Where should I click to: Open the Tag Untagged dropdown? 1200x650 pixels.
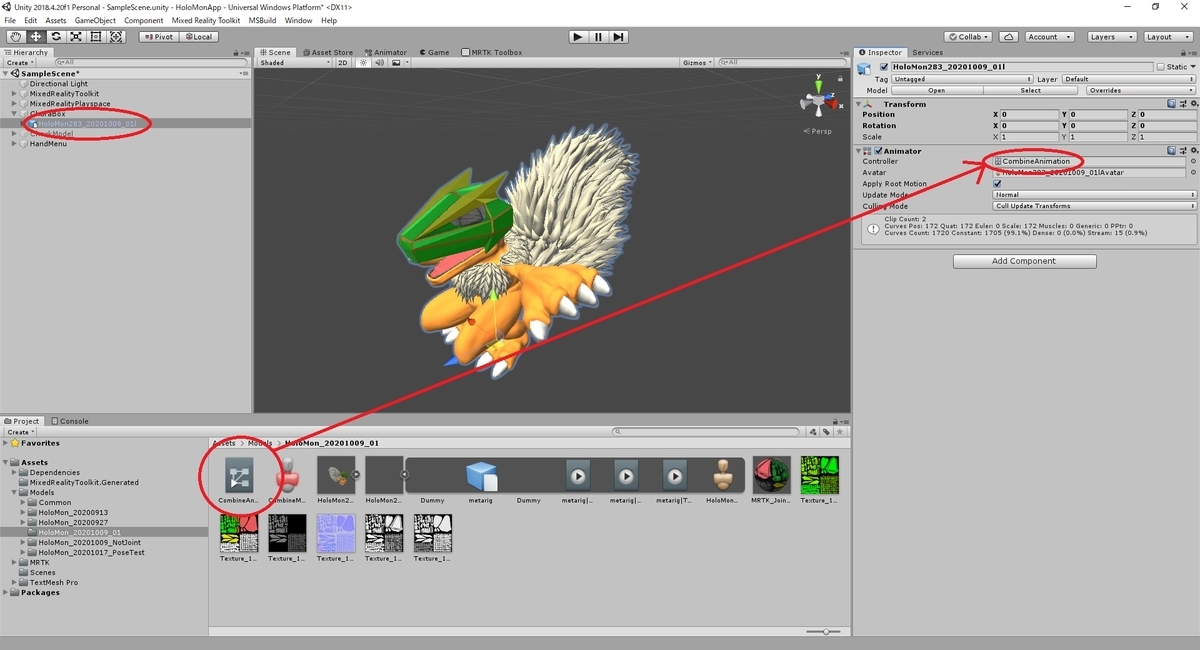(x=960, y=79)
